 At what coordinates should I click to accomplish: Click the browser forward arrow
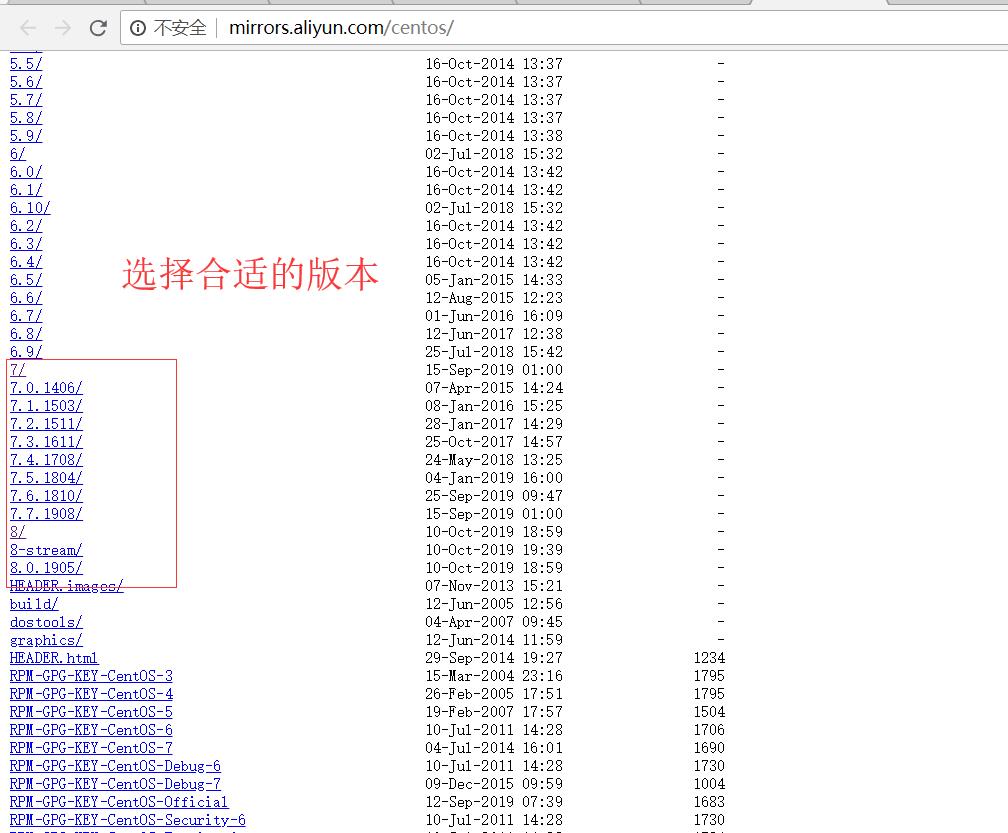[63, 28]
